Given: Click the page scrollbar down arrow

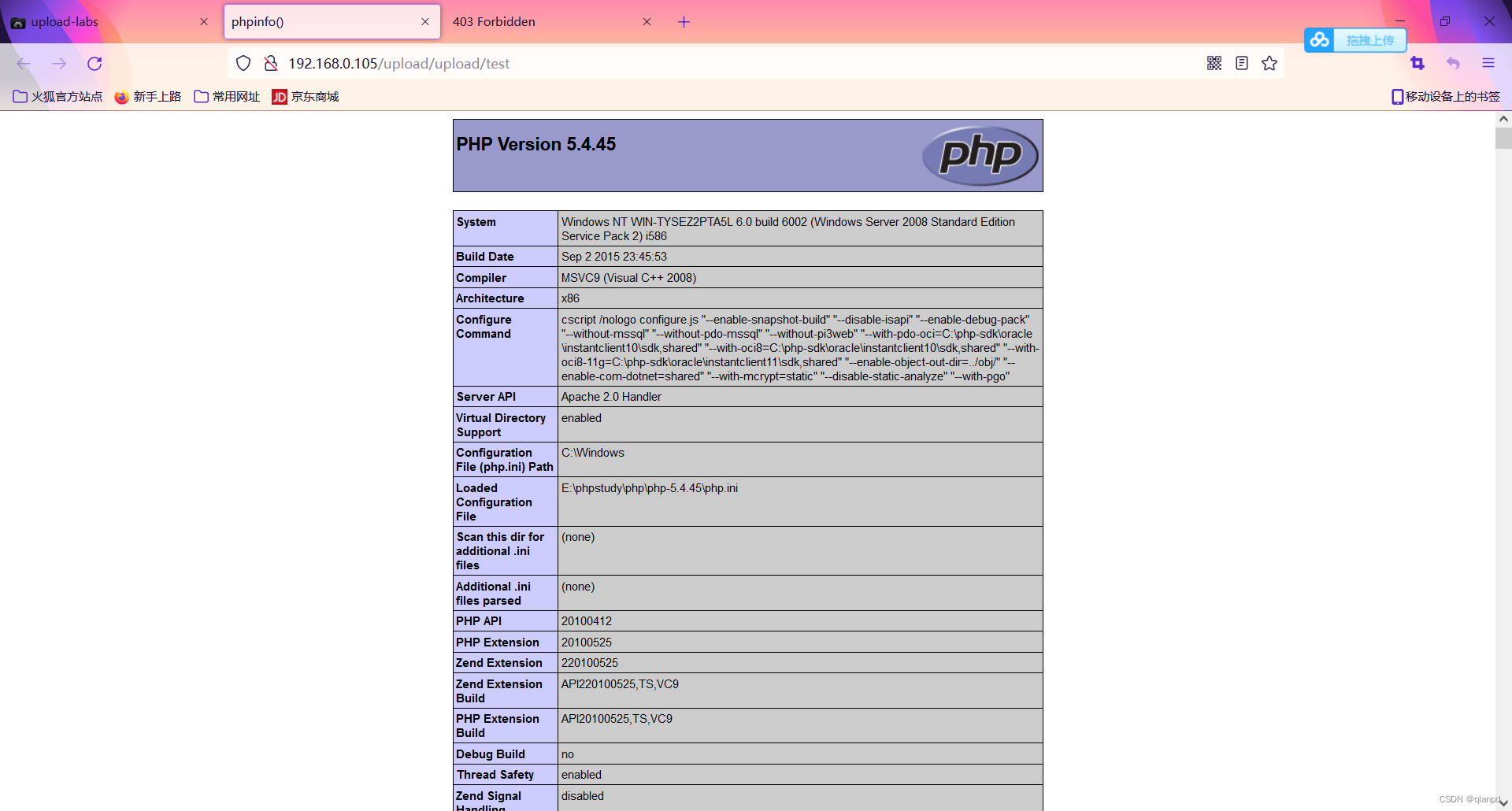Looking at the screenshot, I should (1503, 803).
